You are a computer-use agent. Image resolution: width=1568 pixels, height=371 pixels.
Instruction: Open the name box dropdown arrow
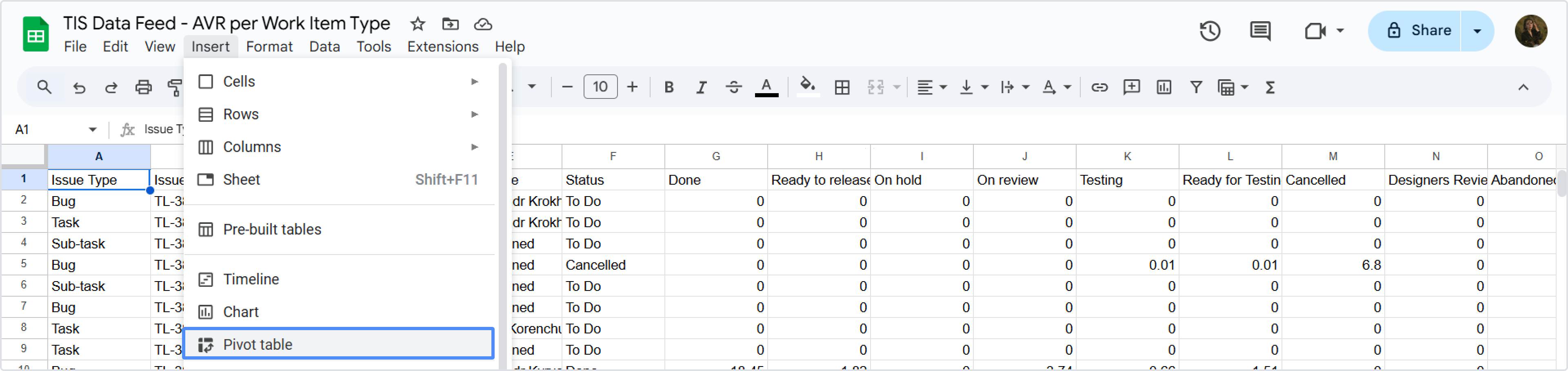93,130
